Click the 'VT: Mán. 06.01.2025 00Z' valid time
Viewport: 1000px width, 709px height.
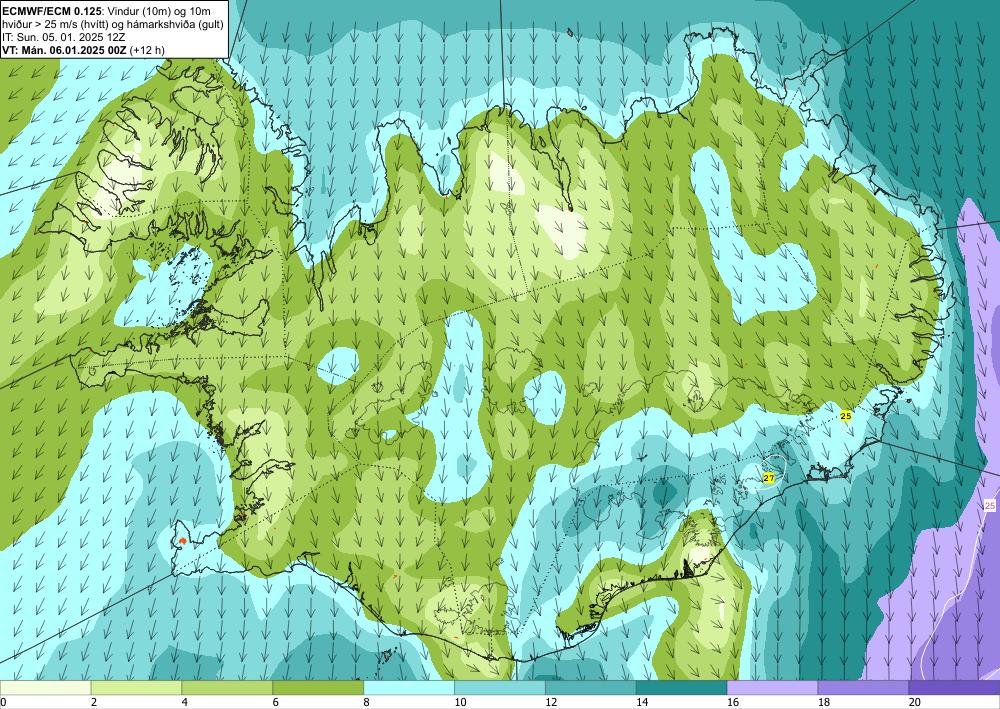(64, 50)
